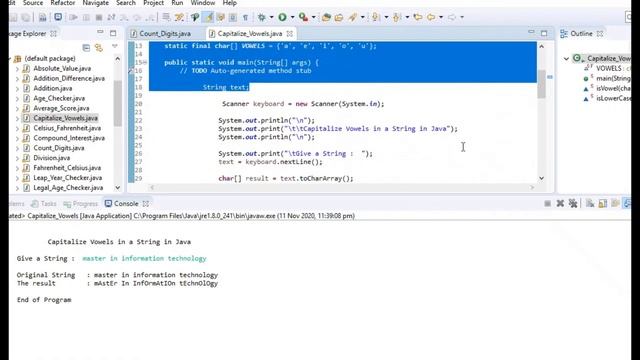Image resolution: width=640 pixels, height=360 pixels.
Task: Expand Capitalize_Vowels.java tree node
Action: pos(17,118)
